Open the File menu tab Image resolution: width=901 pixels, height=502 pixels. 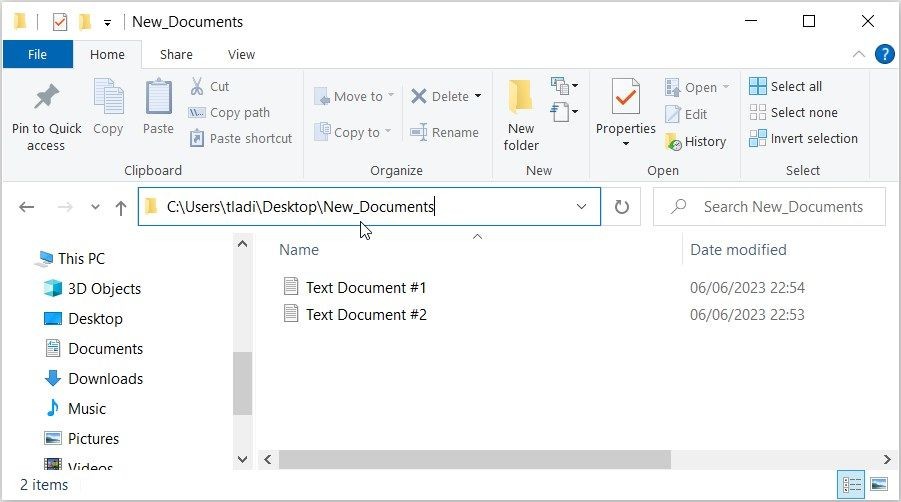pyautogui.click(x=37, y=55)
